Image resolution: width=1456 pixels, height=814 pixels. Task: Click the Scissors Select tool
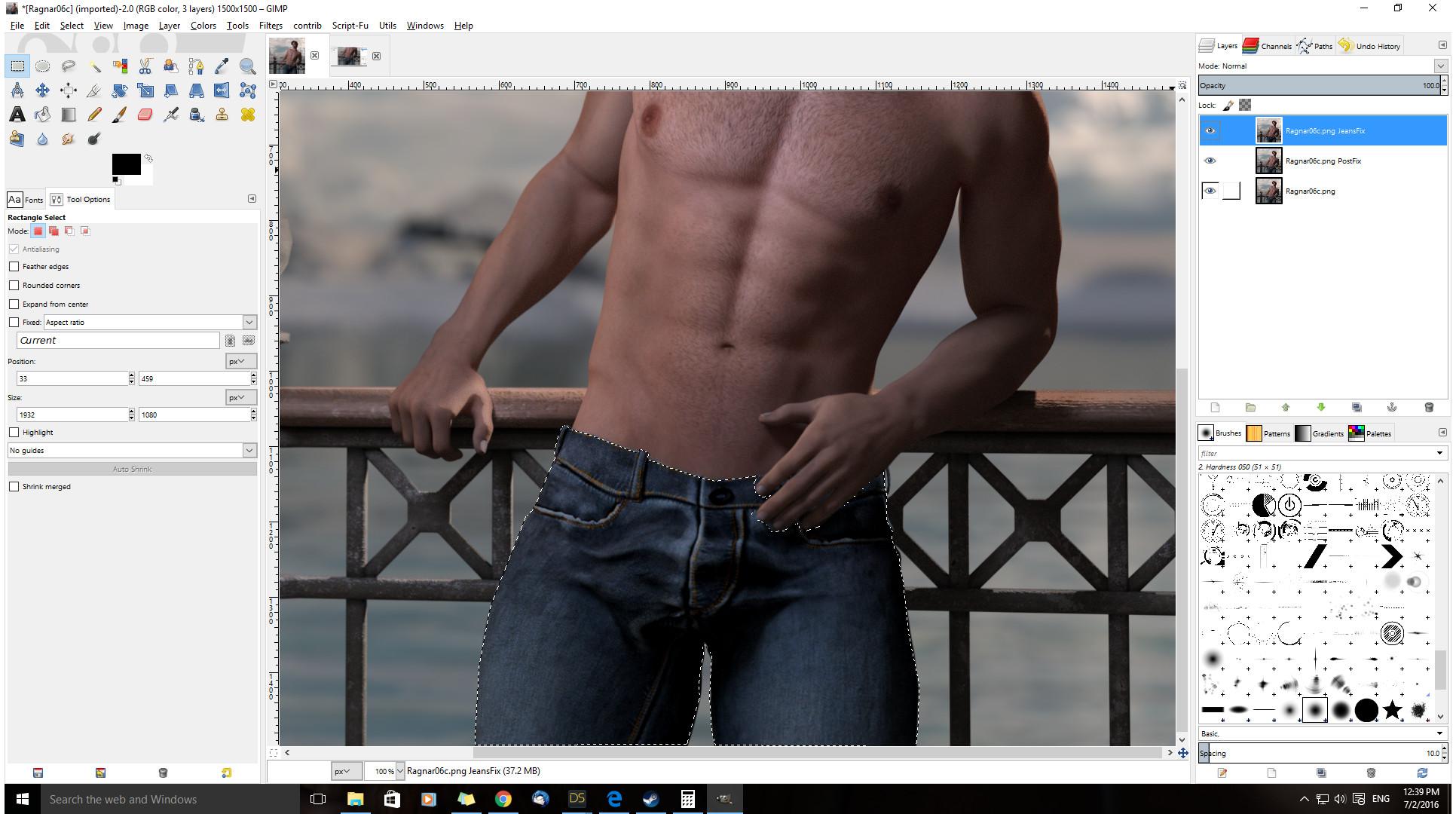(x=145, y=66)
